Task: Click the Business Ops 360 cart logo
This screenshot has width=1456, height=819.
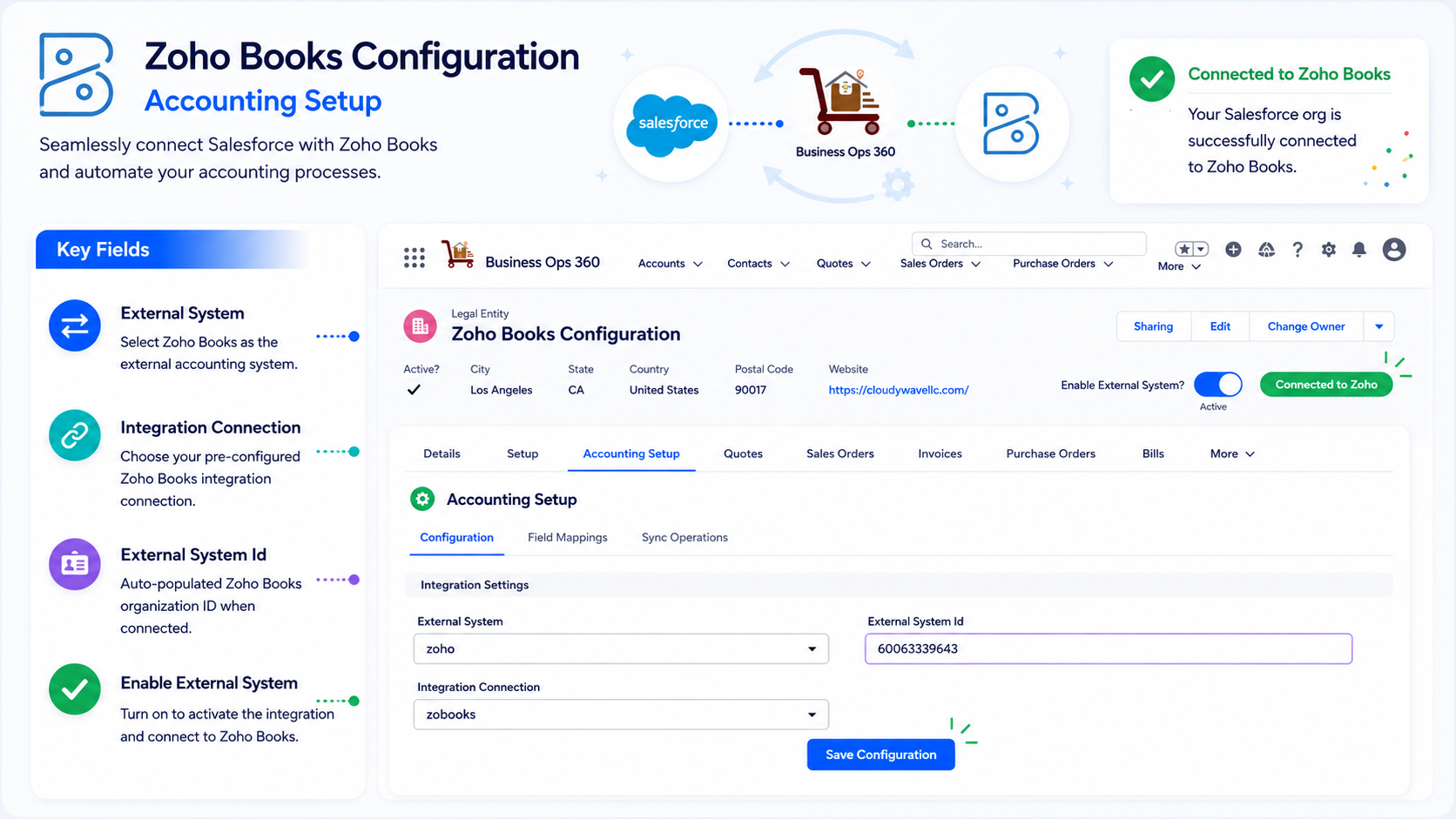Action: click(458, 254)
